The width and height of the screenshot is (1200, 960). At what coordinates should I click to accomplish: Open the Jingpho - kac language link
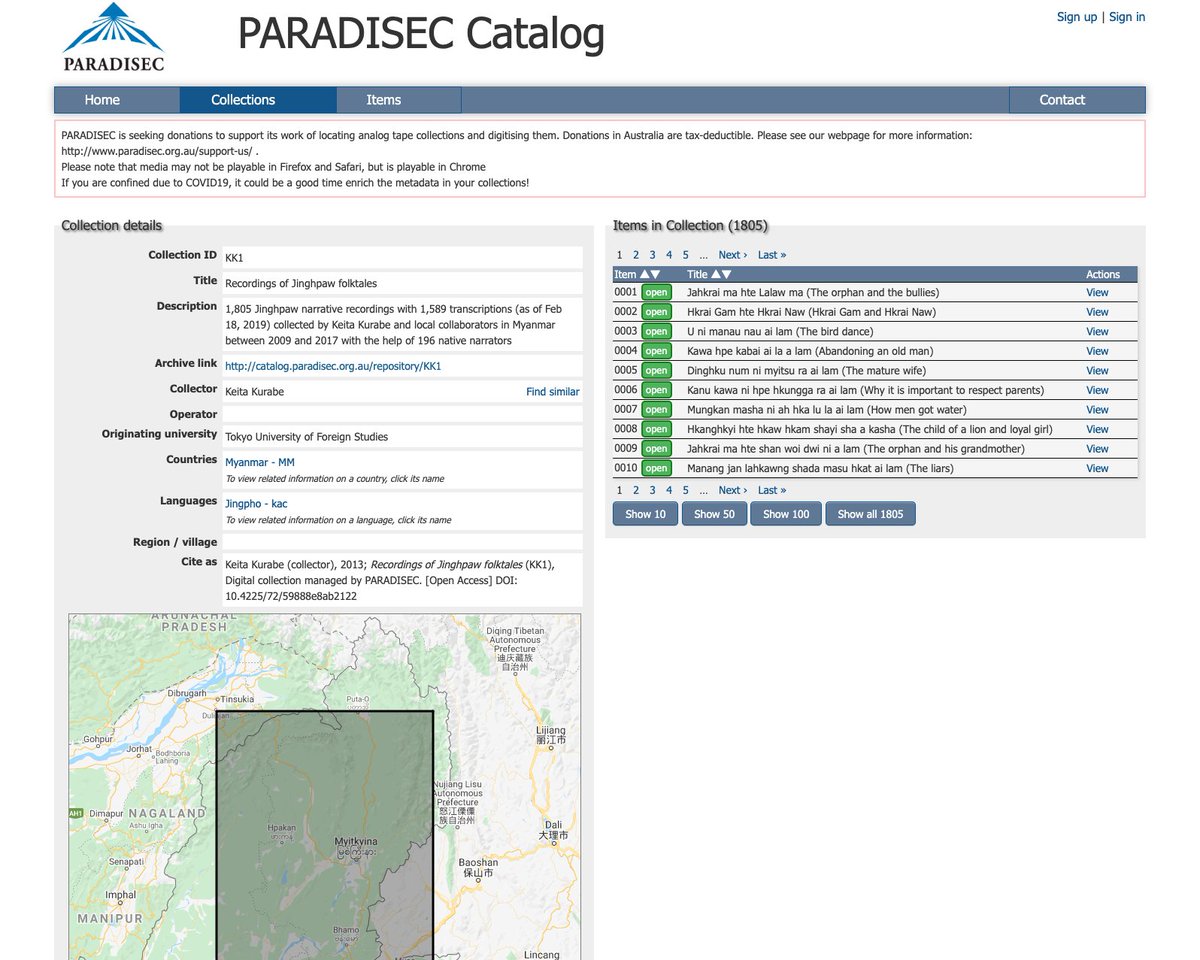(x=256, y=504)
